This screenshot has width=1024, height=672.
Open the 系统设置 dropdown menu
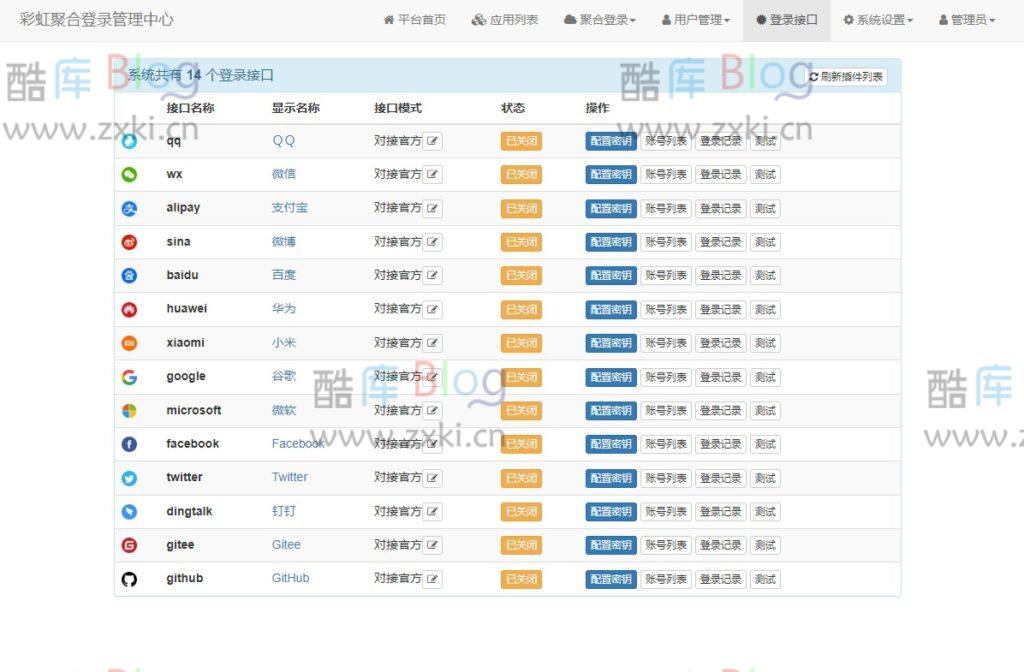877,19
